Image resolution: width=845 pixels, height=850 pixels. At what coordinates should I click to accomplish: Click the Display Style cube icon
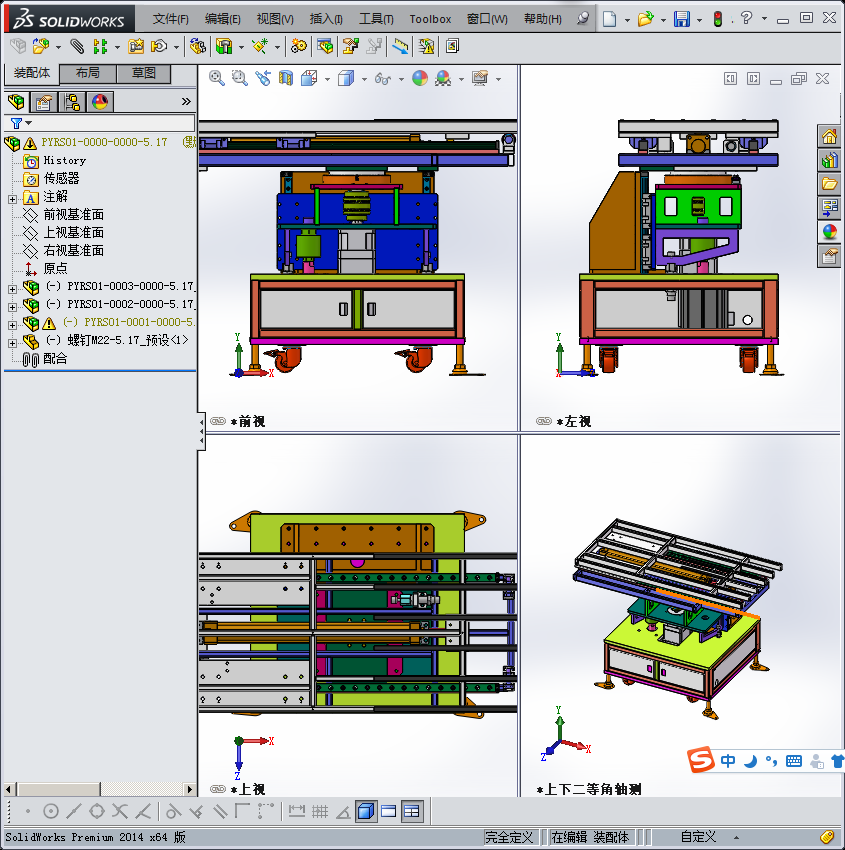point(346,79)
